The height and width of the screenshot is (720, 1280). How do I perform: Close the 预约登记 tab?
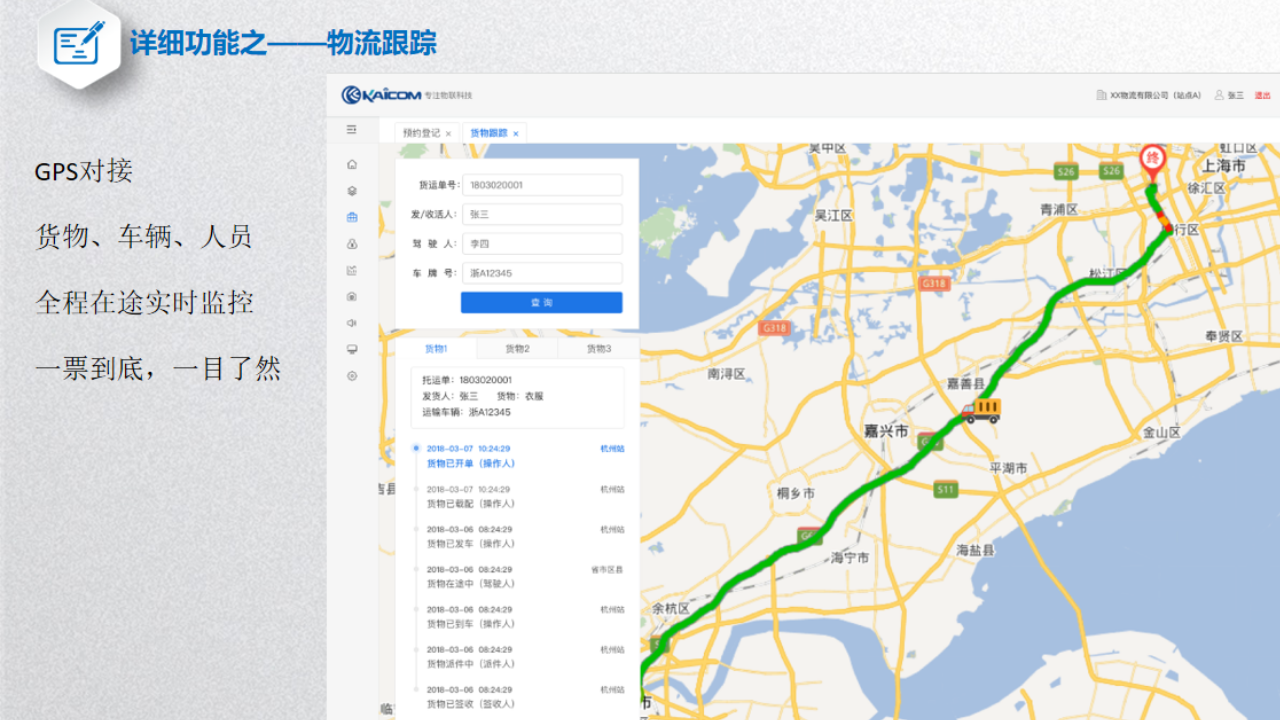click(448, 133)
